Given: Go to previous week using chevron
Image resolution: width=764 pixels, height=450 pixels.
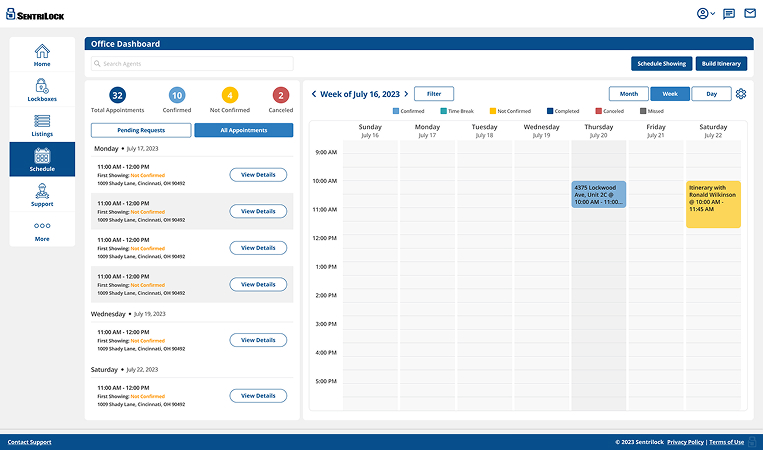Looking at the screenshot, I should 314,94.
